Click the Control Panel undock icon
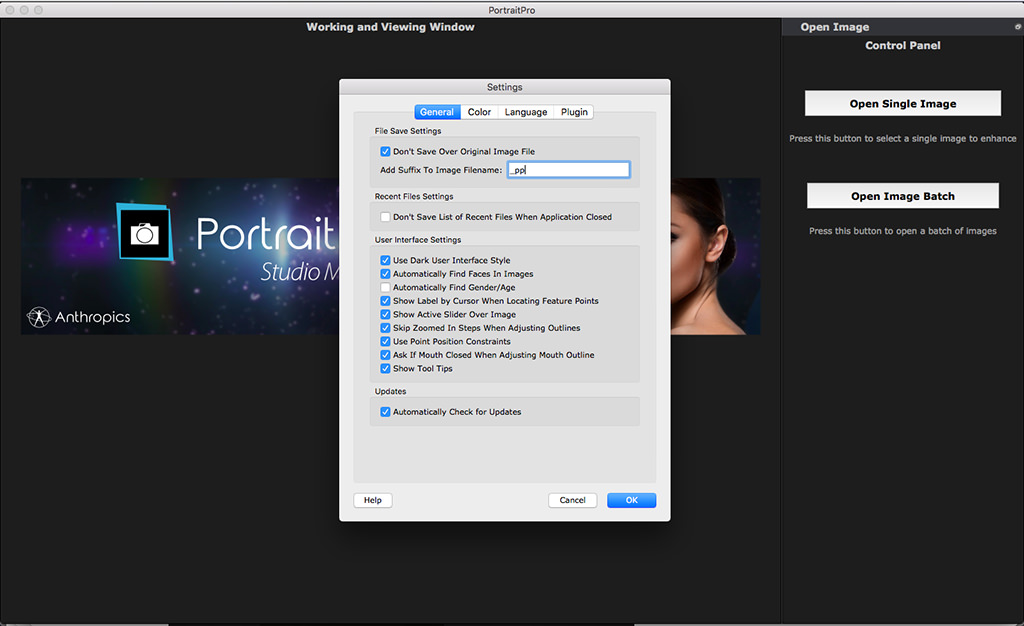Screen dimensions: 1024x626 (1017, 27)
